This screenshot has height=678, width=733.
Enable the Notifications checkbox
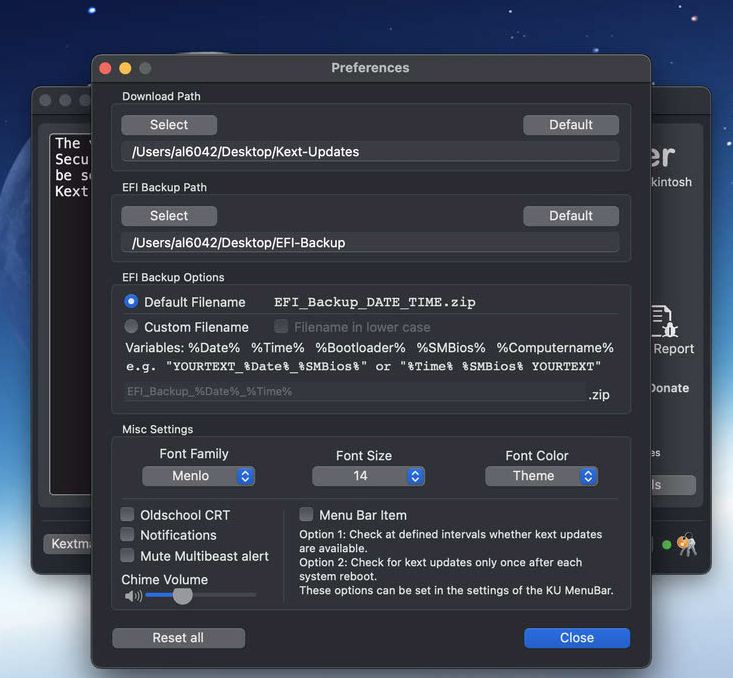127,534
